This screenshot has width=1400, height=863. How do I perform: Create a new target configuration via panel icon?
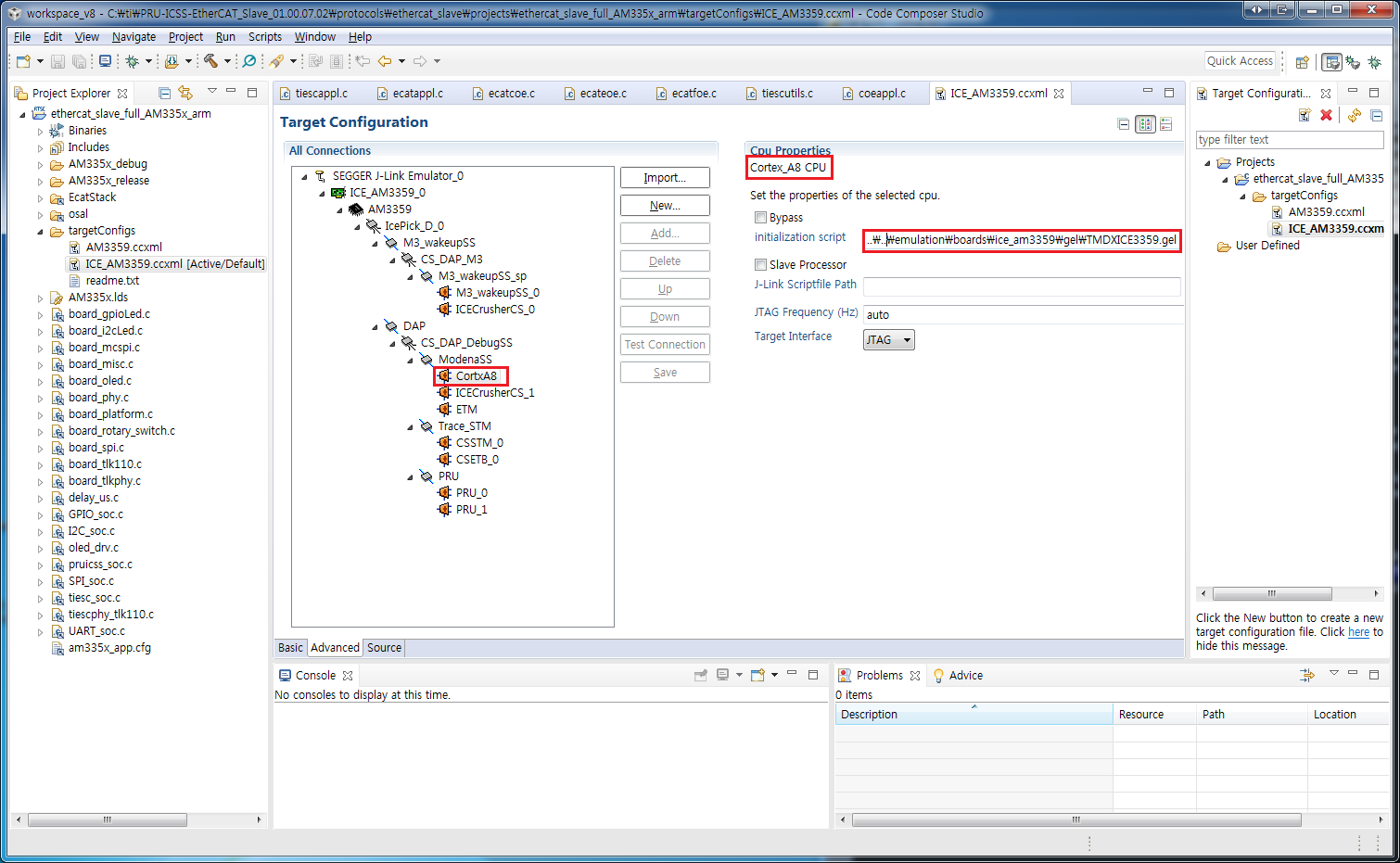pyautogui.click(x=1304, y=116)
